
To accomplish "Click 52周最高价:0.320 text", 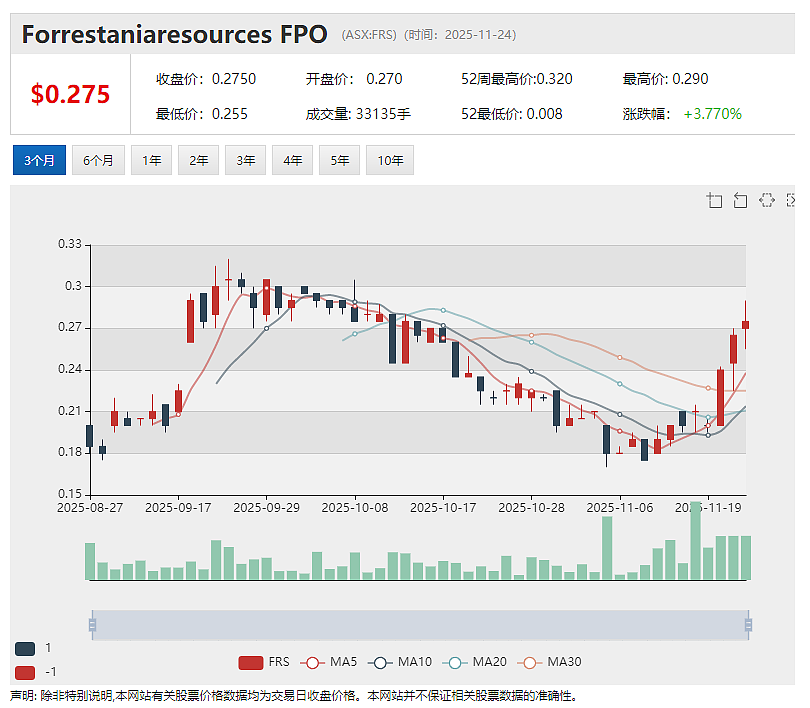I will (x=517, y=79).
